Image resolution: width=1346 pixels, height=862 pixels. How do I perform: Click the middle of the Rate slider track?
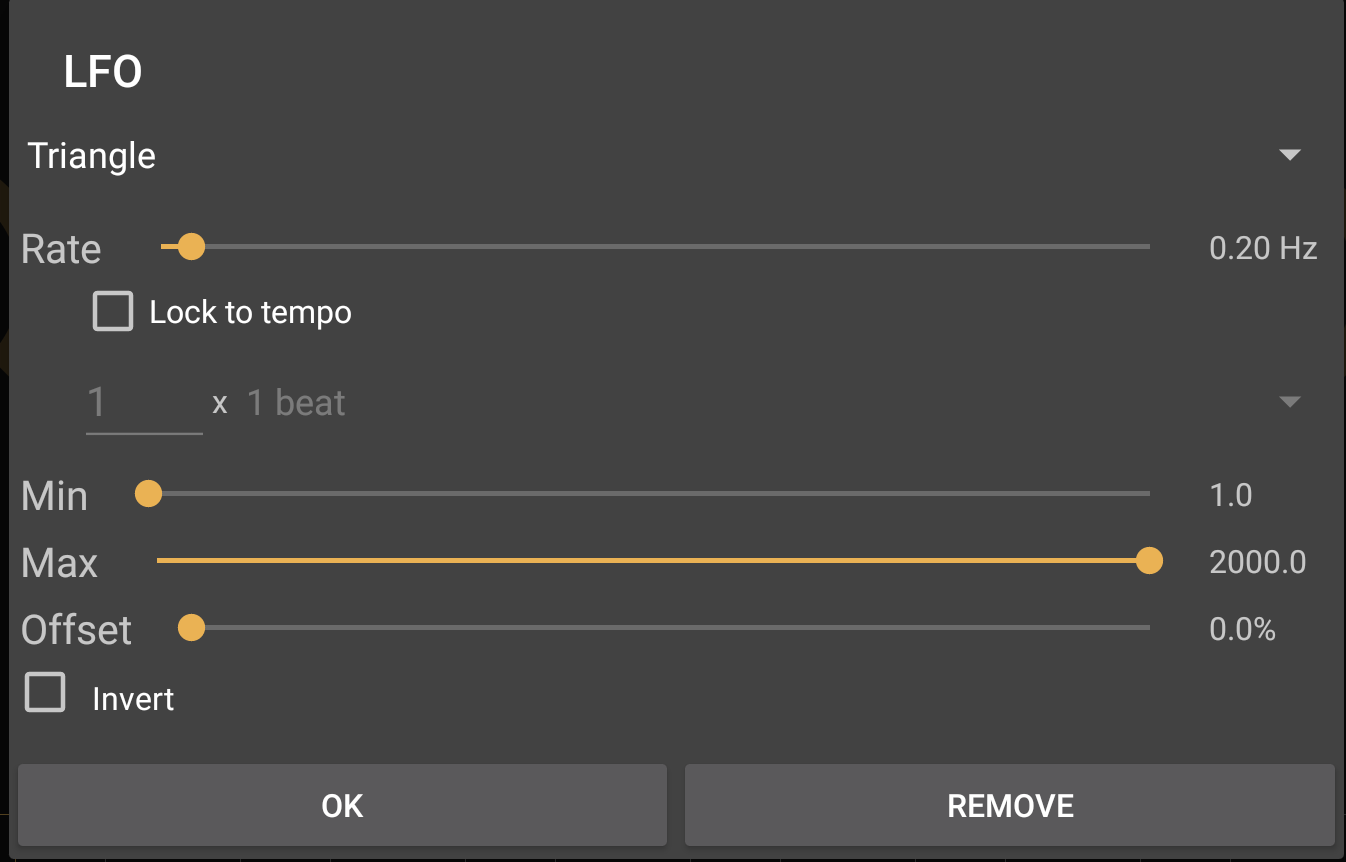tap(655, 246)
